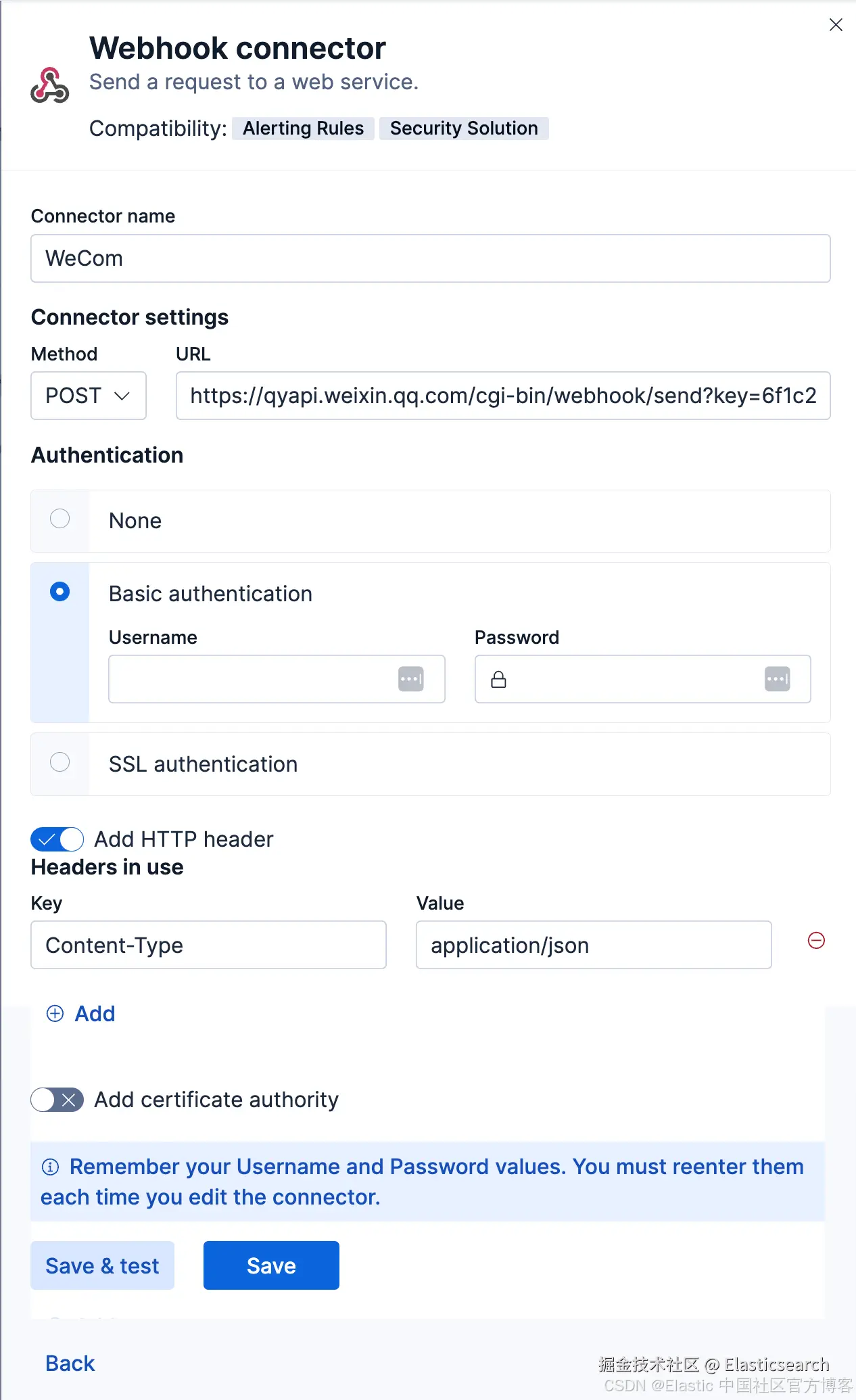Click the password manager icon in Password field

pyautogui.click(x=777, y=679)
